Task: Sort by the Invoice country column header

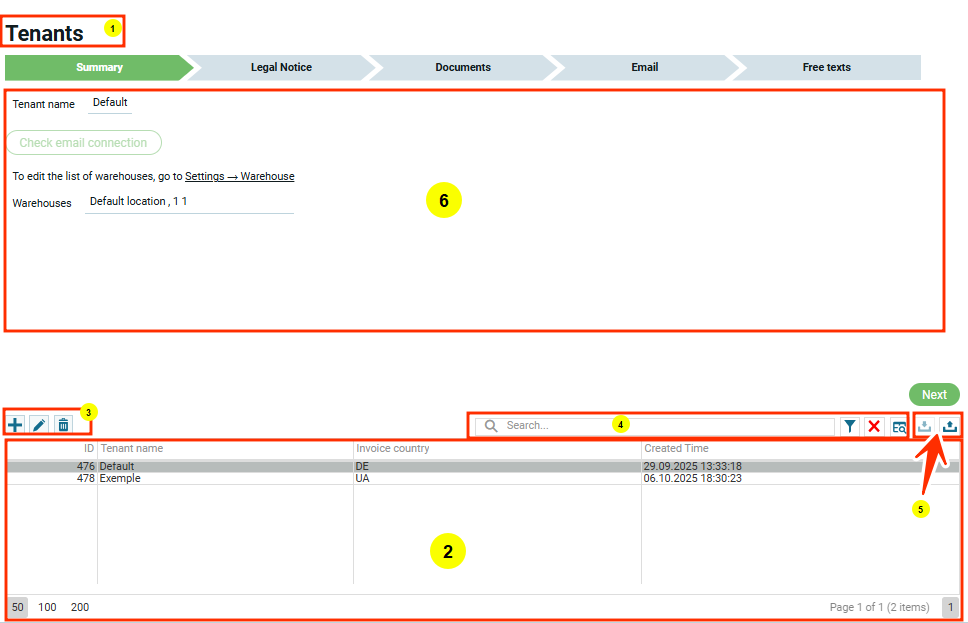Action: pyautogui.click(x=393, y=449)
